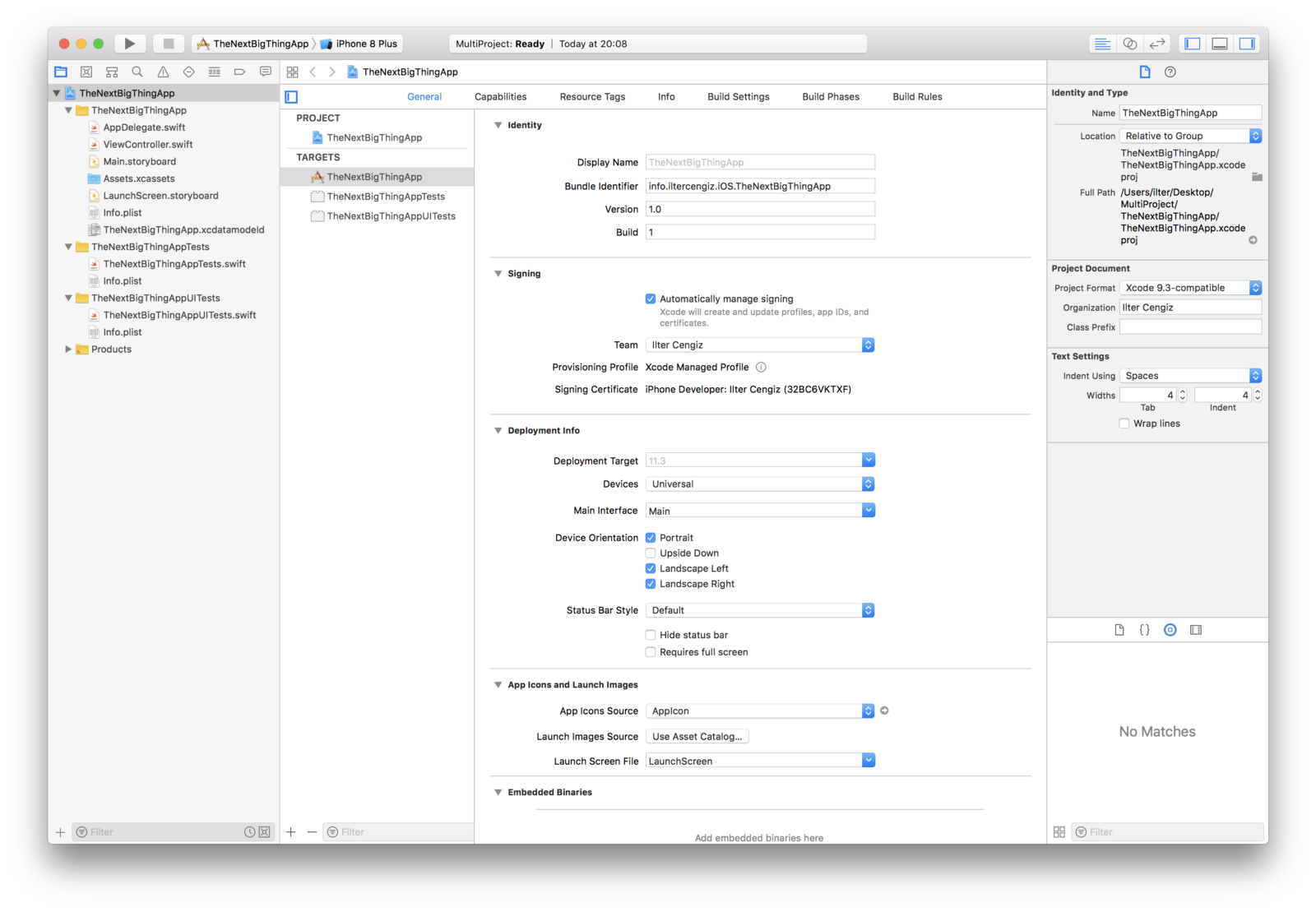Stop the running build
Image resolution: width=1316 pixels, height=912 pixels.
click(x=169, y=44)
